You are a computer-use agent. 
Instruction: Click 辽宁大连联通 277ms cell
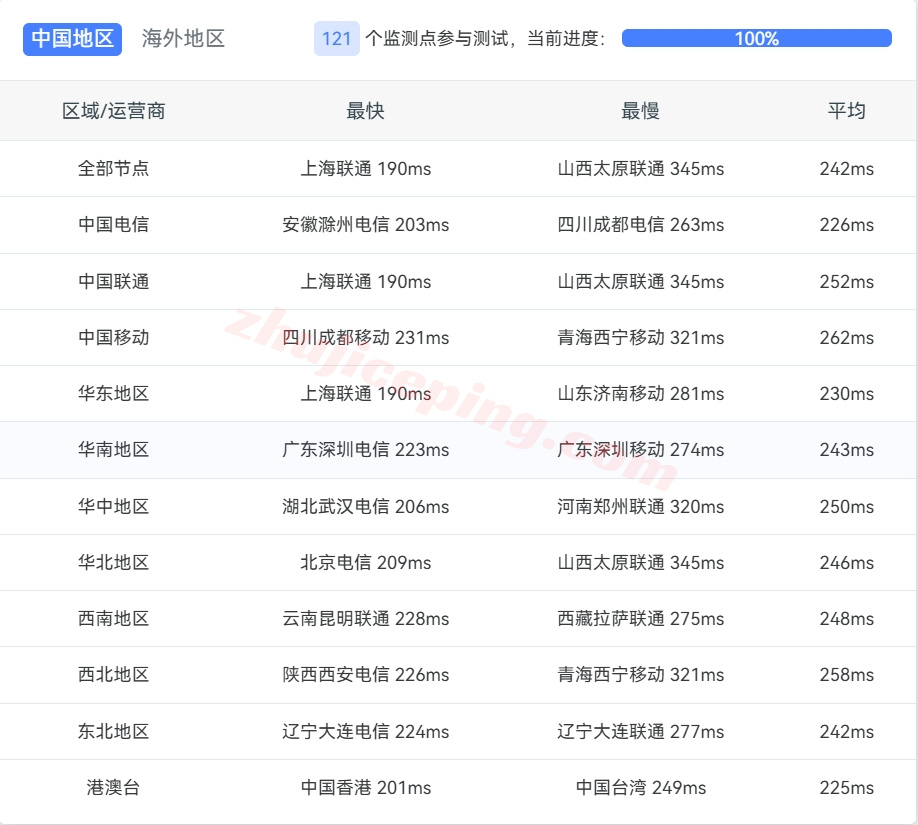(640, 732)
